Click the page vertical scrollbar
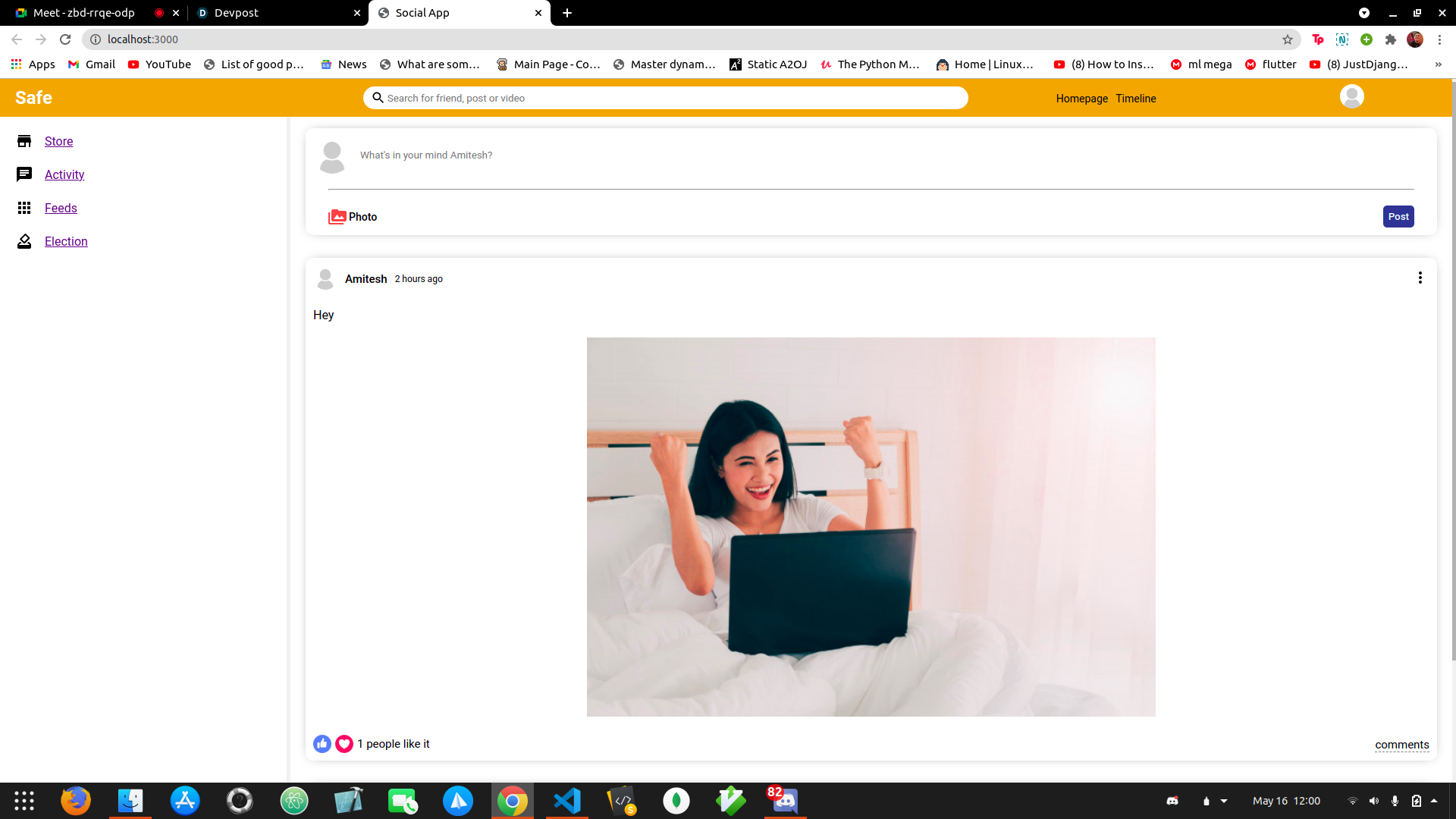The image size is (1456, 819). coord(1451,379)
